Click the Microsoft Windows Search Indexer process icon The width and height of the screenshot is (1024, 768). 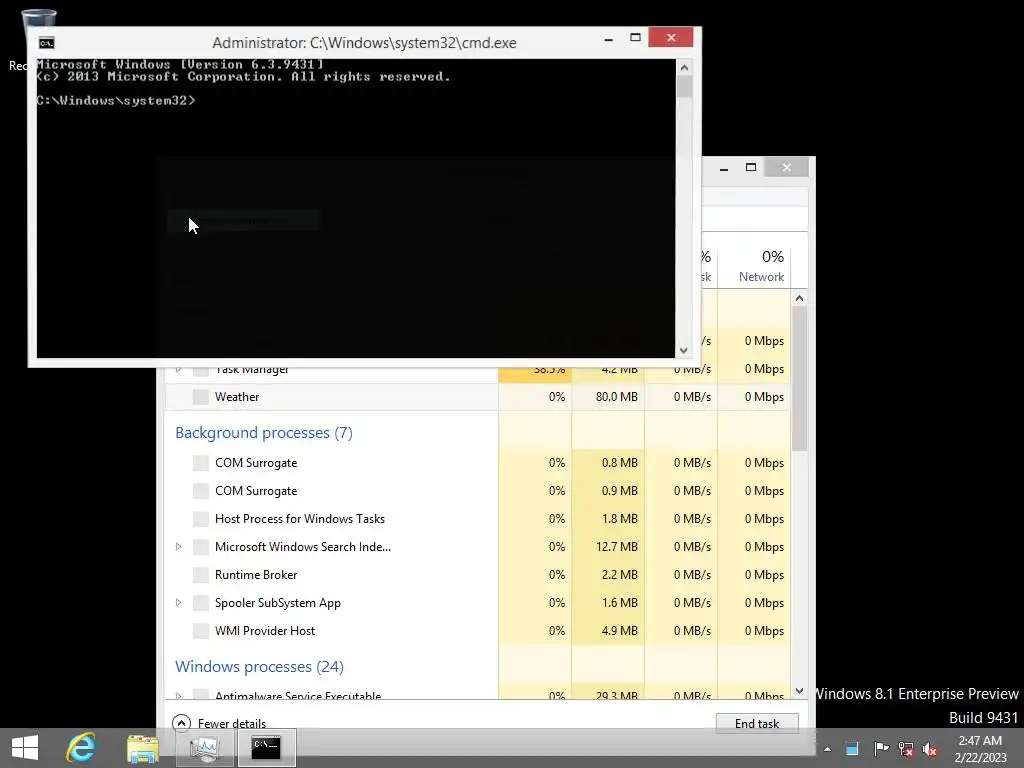200,547
